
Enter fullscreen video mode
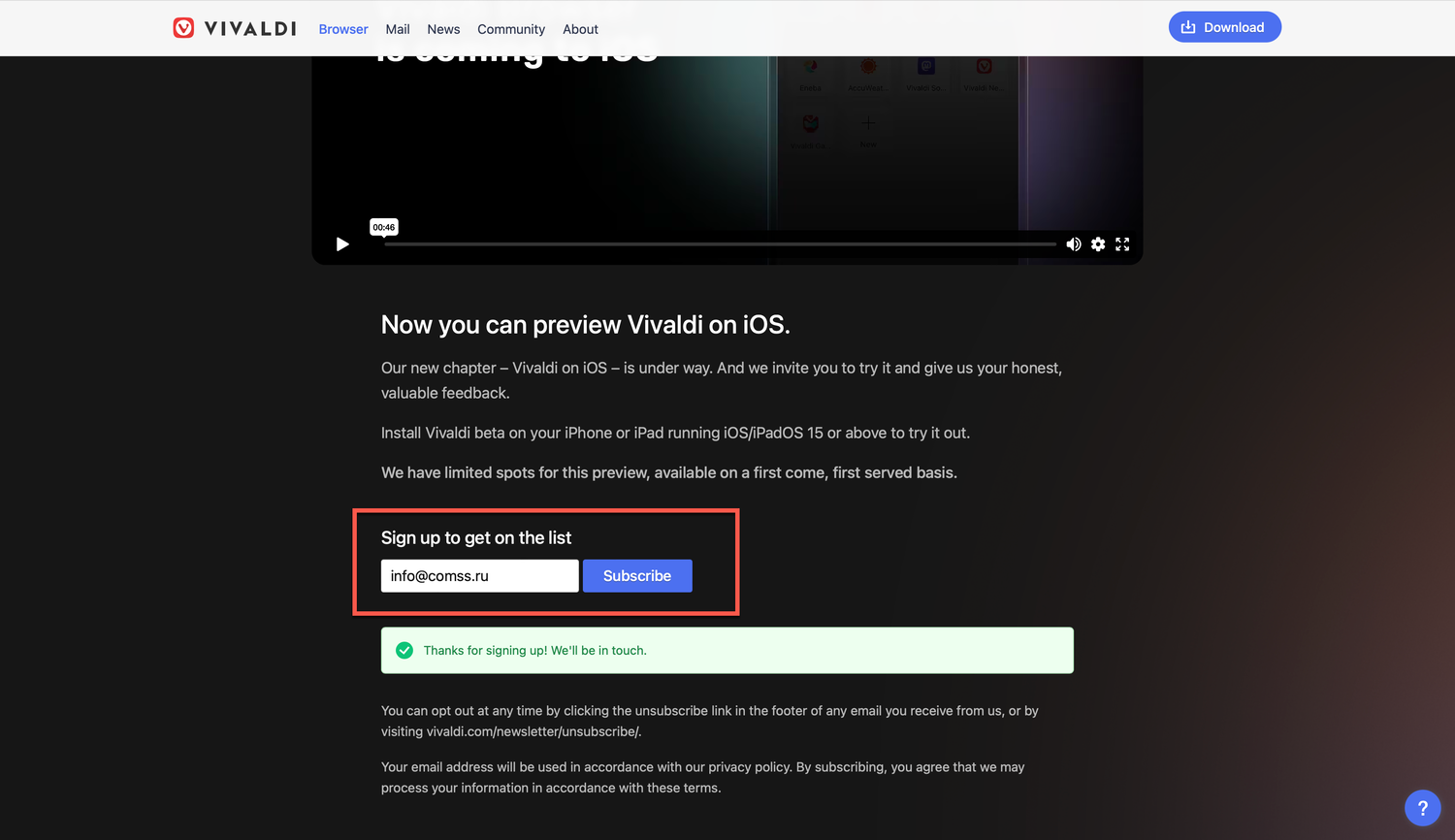click(x=1122, y=244)
